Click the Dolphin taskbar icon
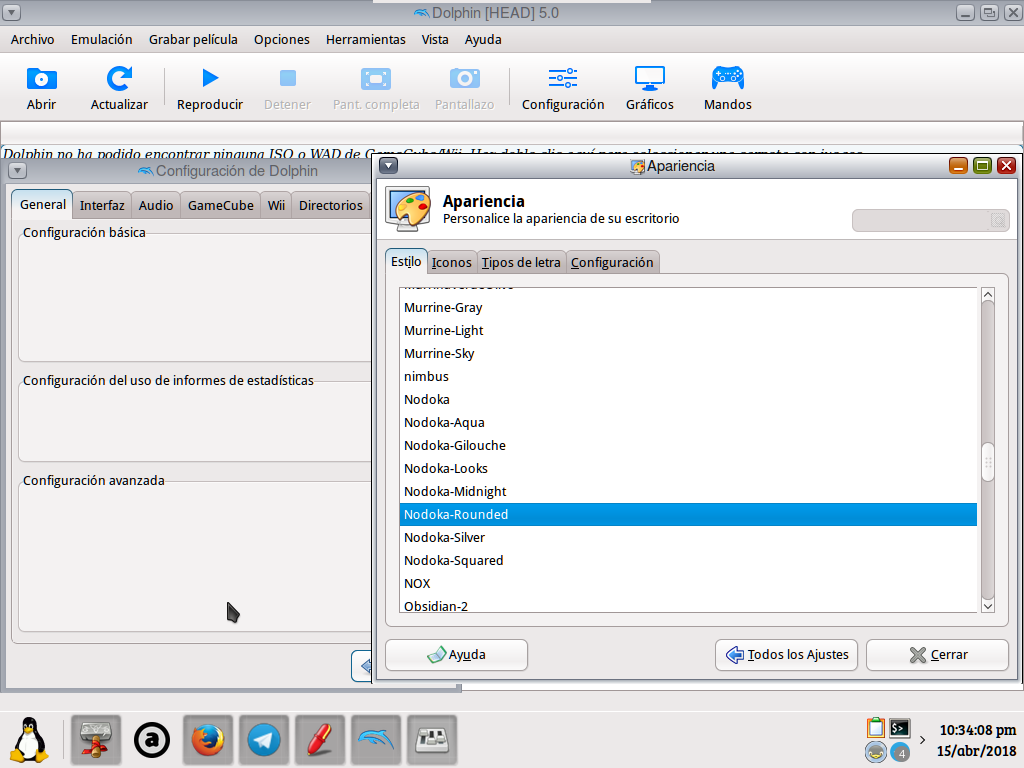 tap(376, 741)
